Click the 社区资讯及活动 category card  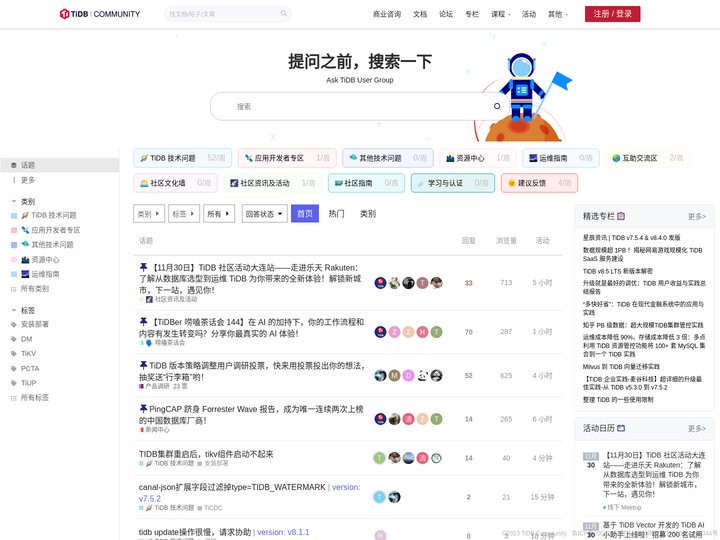273,183
